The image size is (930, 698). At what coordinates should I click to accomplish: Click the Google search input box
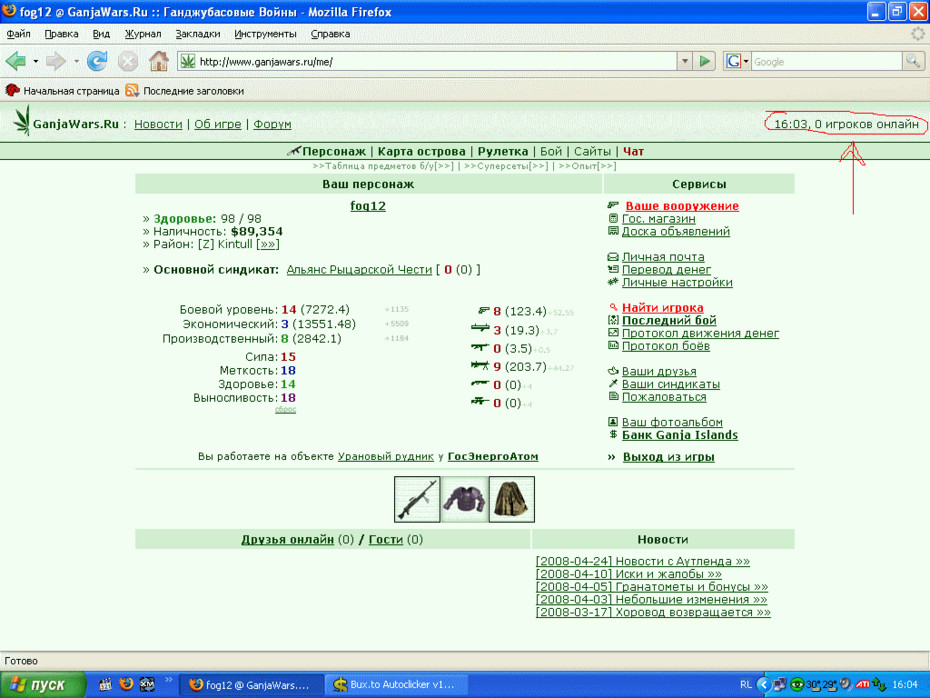pyautogui.click(x=827, y=61)
